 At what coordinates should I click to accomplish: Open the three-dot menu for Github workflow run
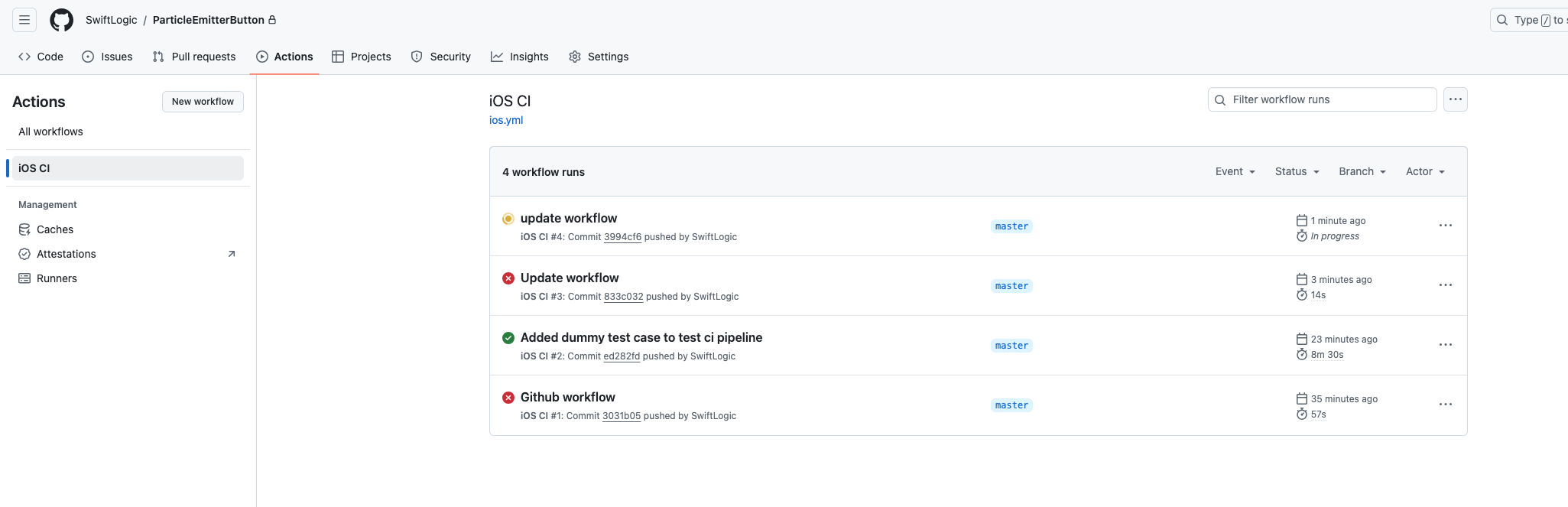click(1445, 405)
